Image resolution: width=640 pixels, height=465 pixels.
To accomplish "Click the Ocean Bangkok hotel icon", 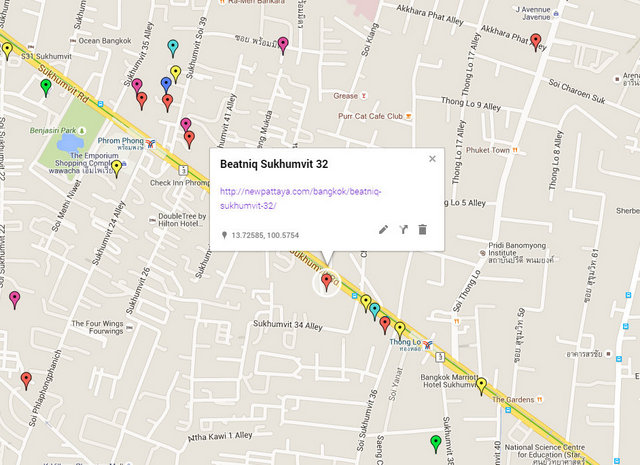I will (73, 41).
